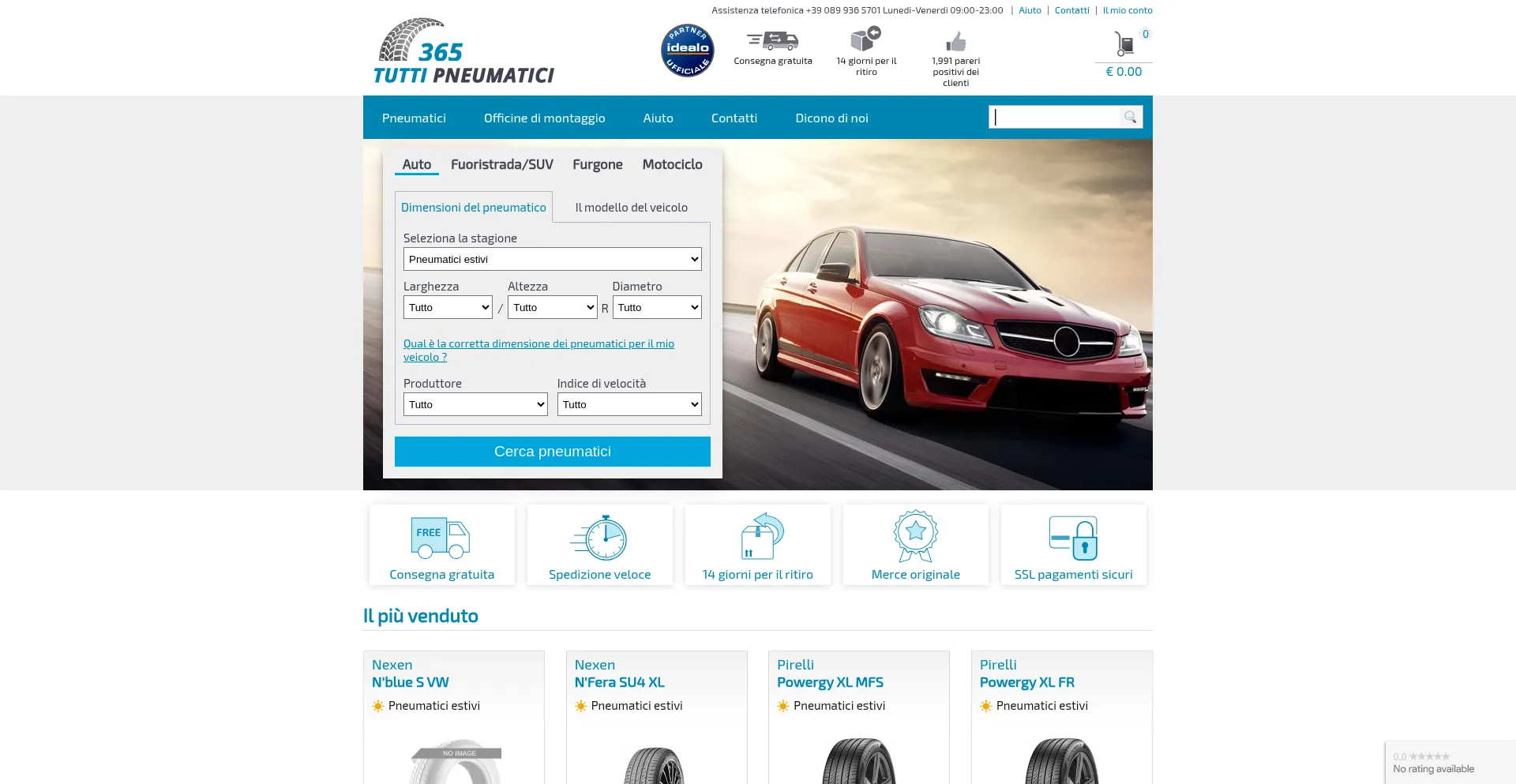
Task: Open the Indice di velocità dropdown
Action: (629, 405)
